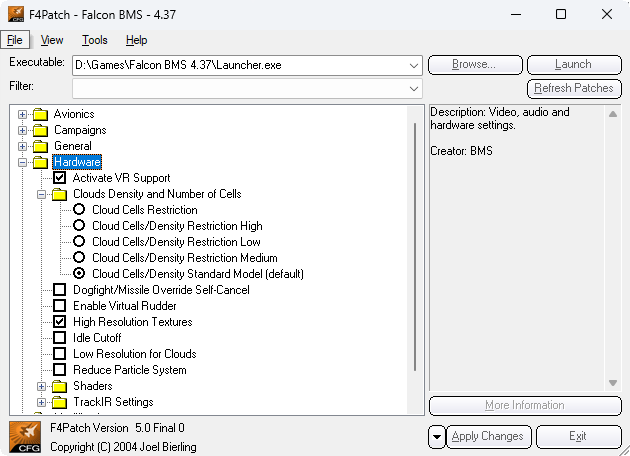Viewport: 630px width, 456px height.
Task: Click the Campaigns folder icon
Action: 40,131
